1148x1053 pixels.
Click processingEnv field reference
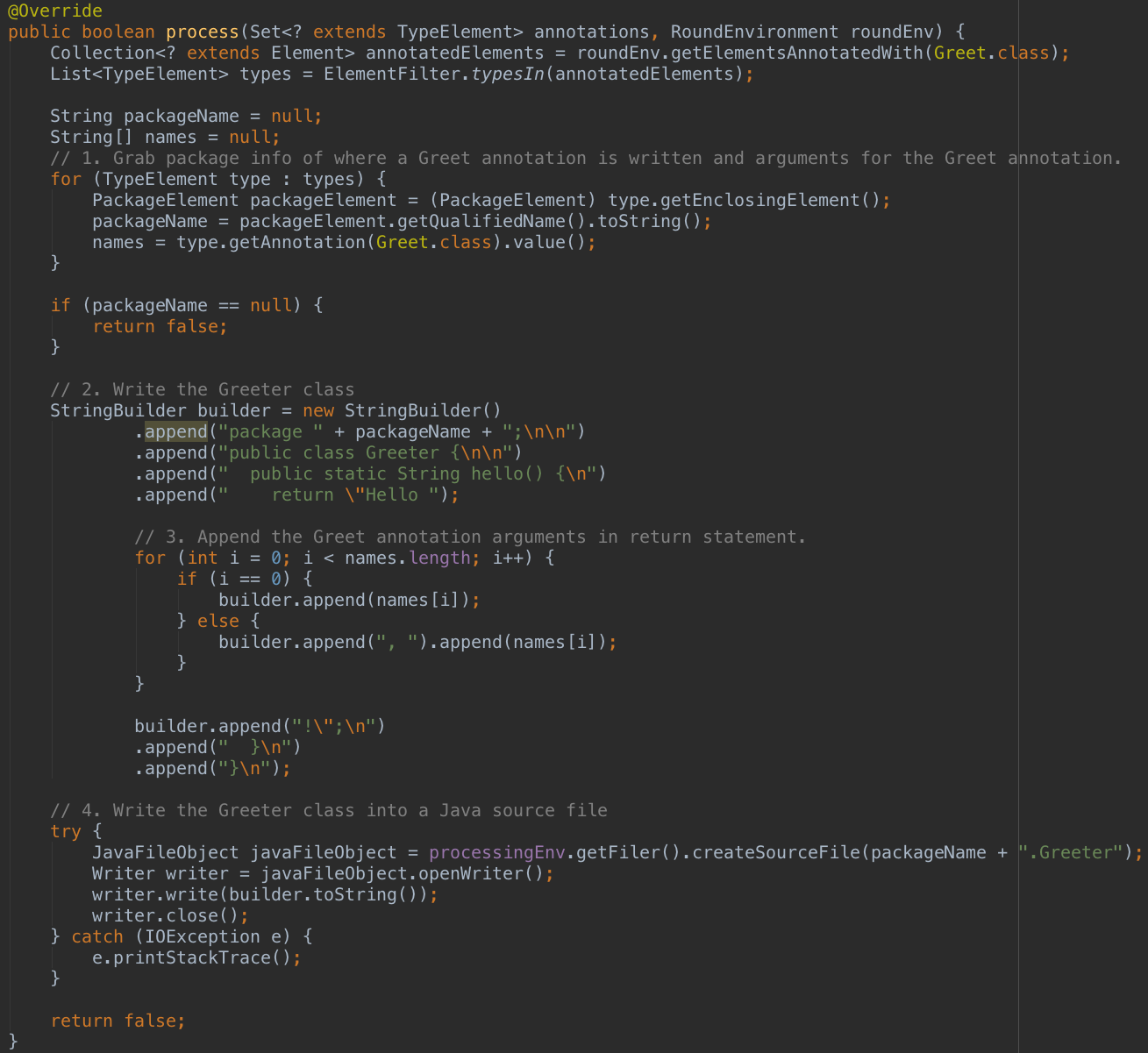coord(497,853)
